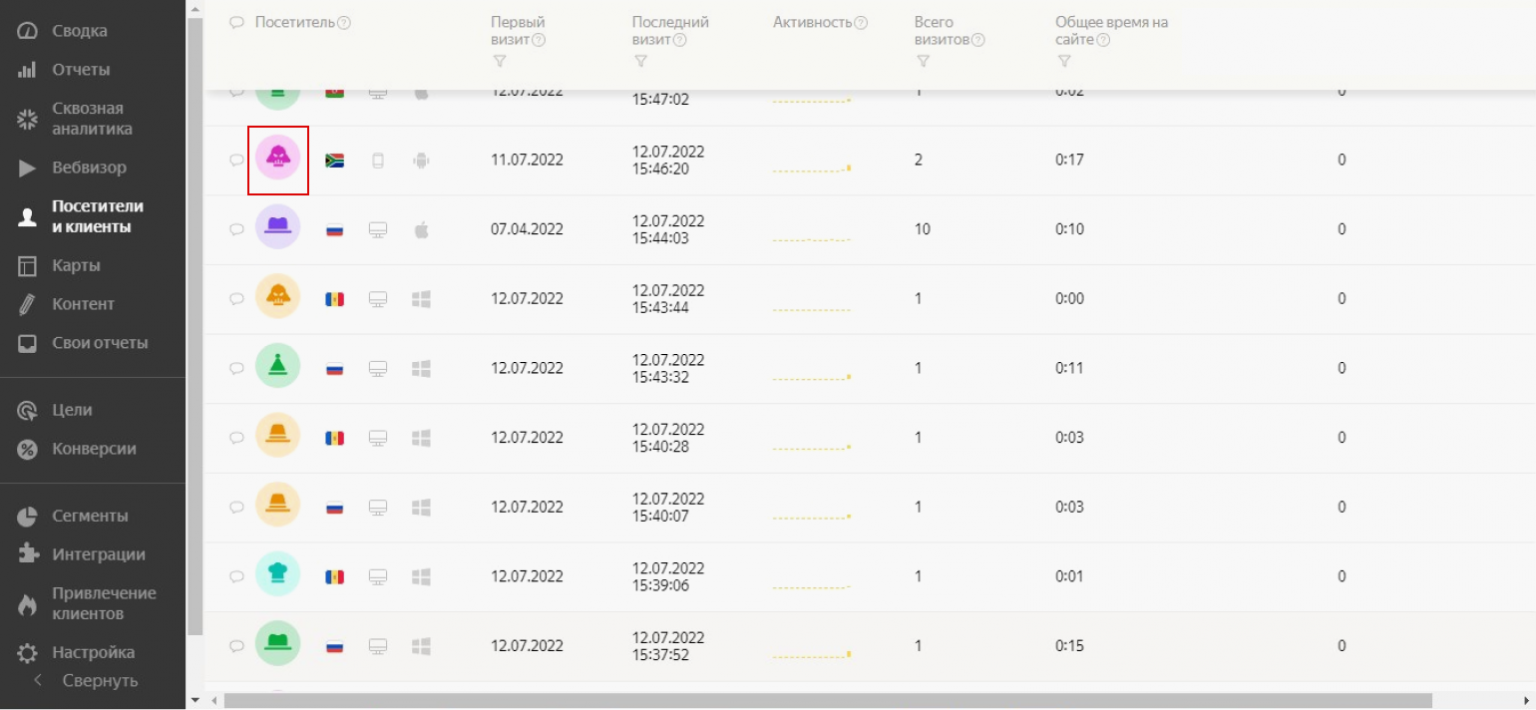Open the Всего визитов column filter

[922, 61]
